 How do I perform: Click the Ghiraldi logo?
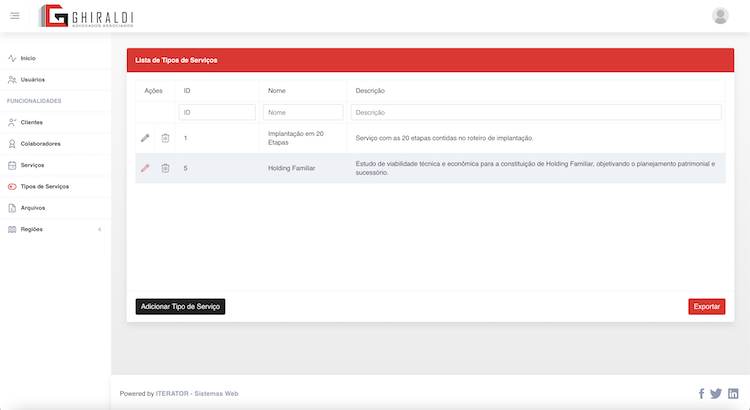click(x=86, y=16)
